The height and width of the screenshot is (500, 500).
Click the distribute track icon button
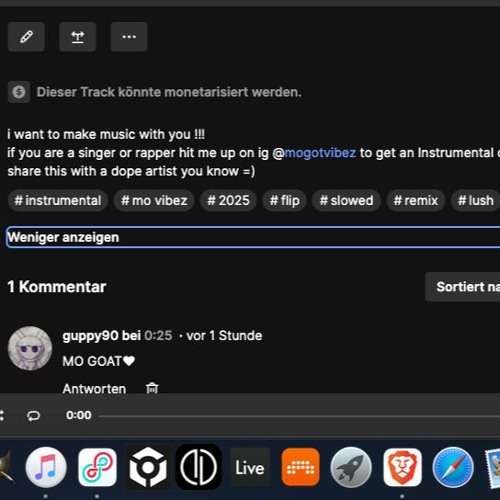pos(78,37)
